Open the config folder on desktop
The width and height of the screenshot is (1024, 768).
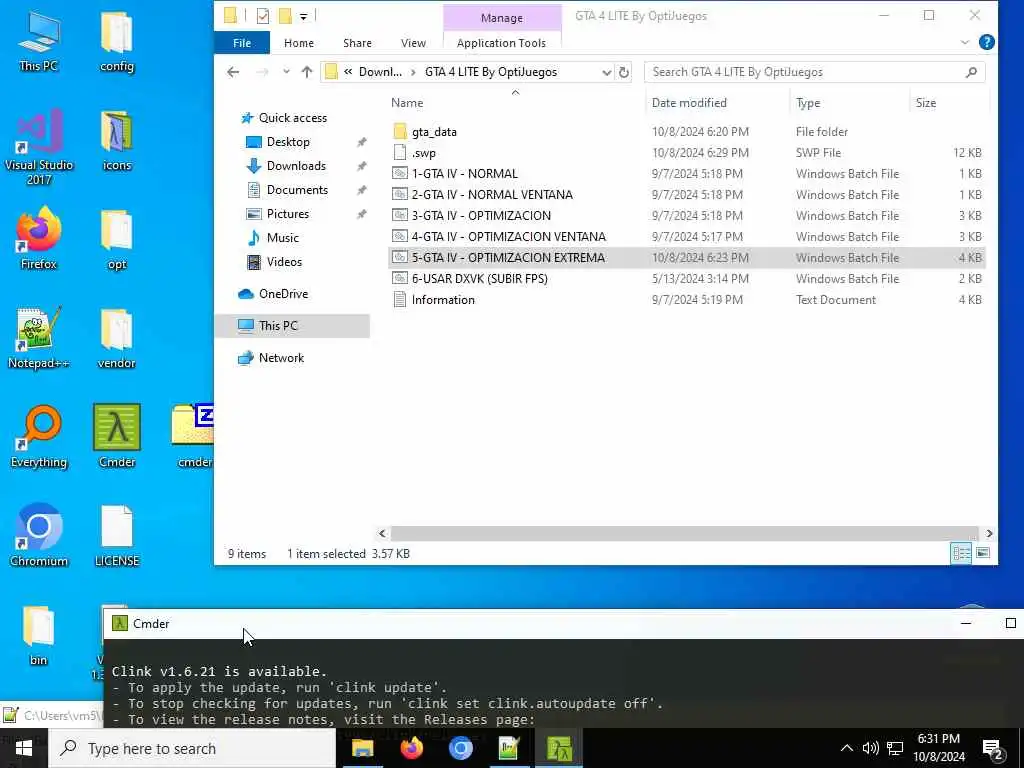(x=117, y=40)
